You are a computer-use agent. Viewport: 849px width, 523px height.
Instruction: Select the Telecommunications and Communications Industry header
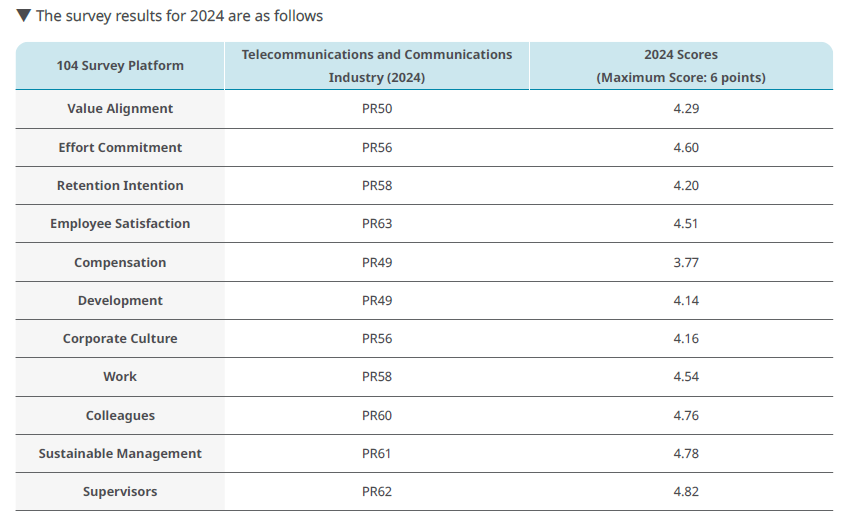[377, 66]
